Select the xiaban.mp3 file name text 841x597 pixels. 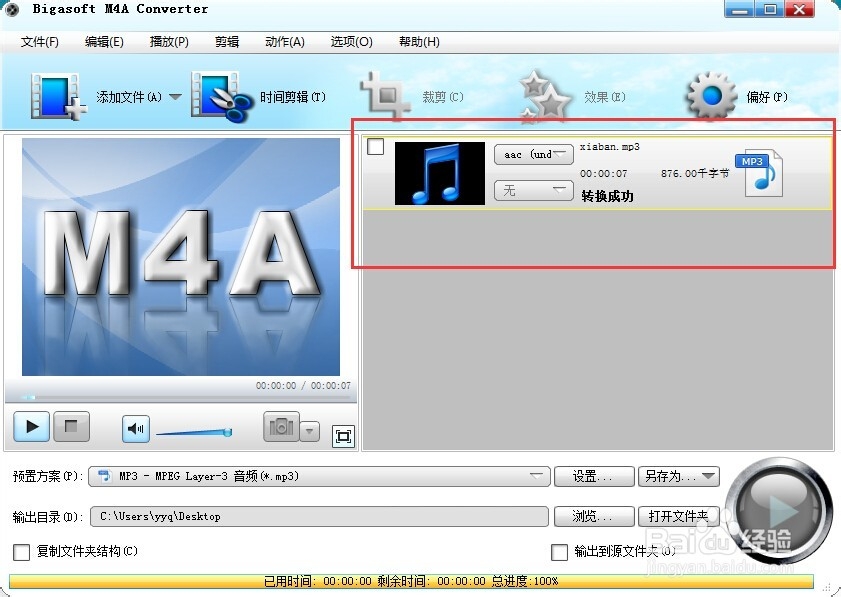pyautogui.click(x=609, y=147)
